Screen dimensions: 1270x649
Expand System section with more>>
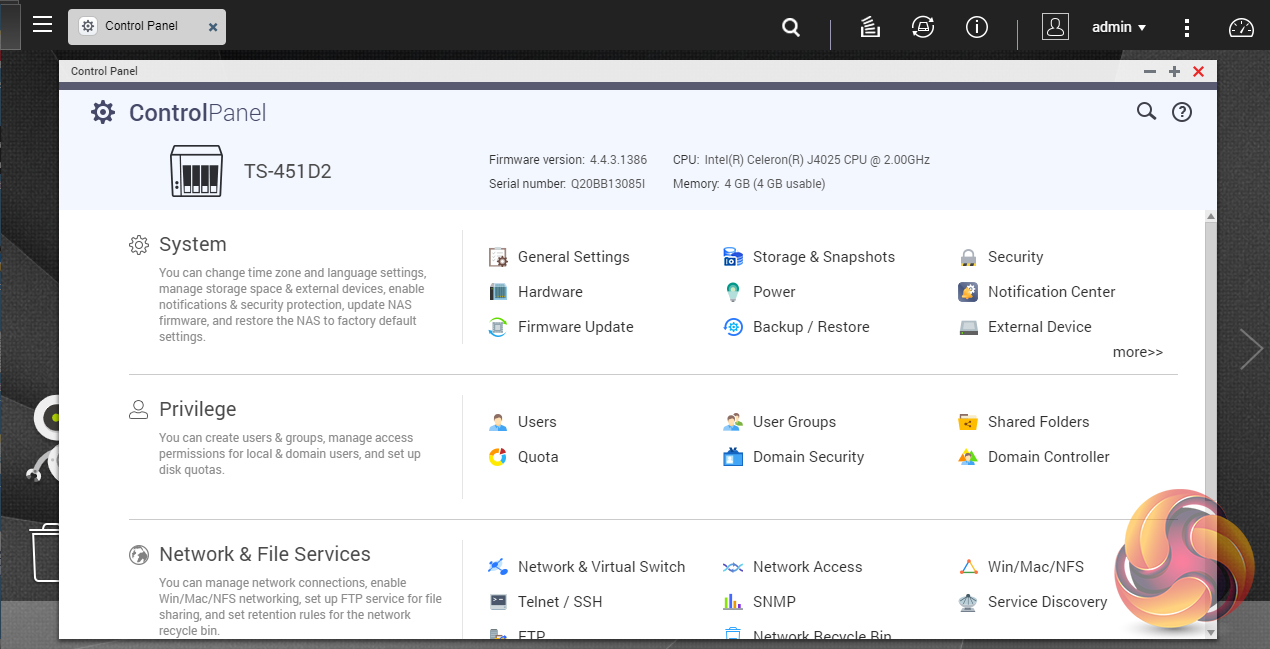(x=1137, y=352)
